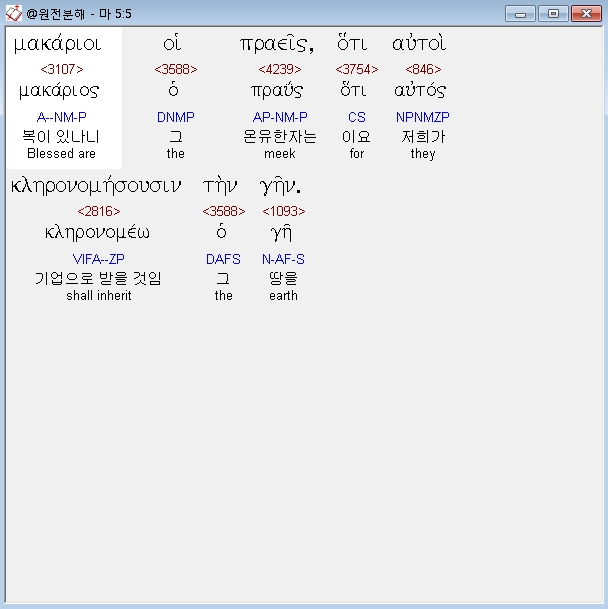The image size is (608, 609).
Task: Click Korean gloss 복이 있나니
Action: [x=61, y=137]
